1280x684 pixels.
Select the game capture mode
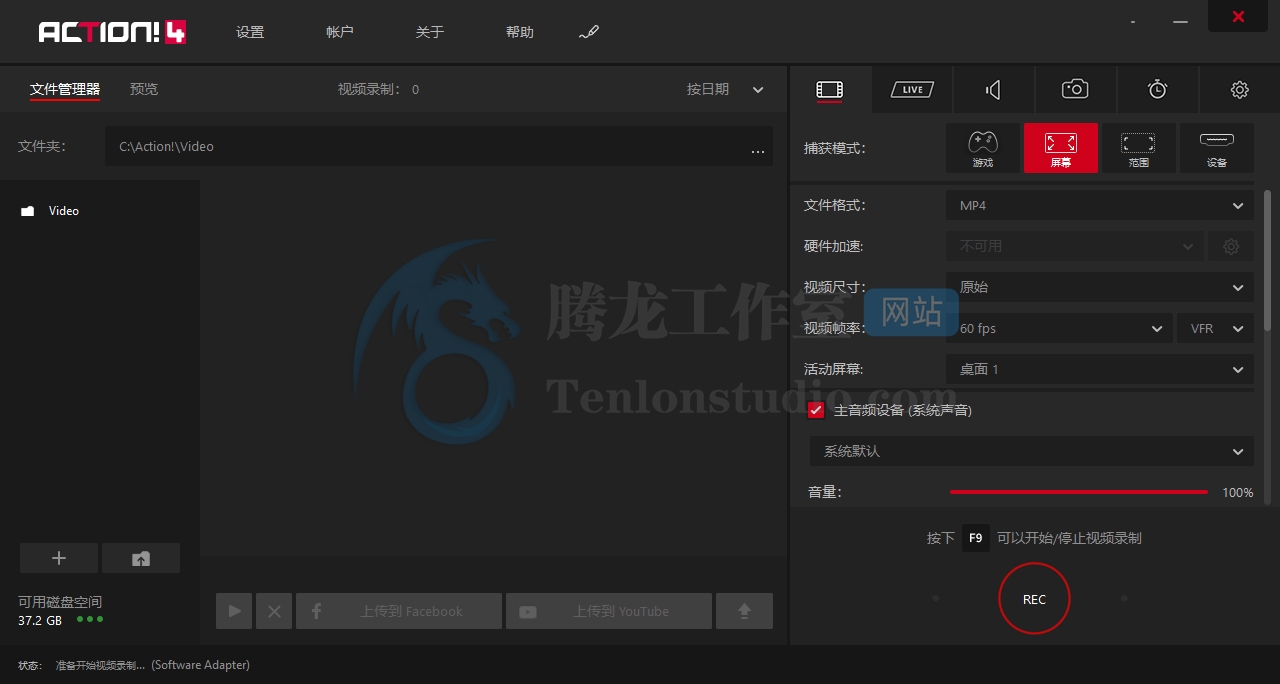click(x=983, y=148)
